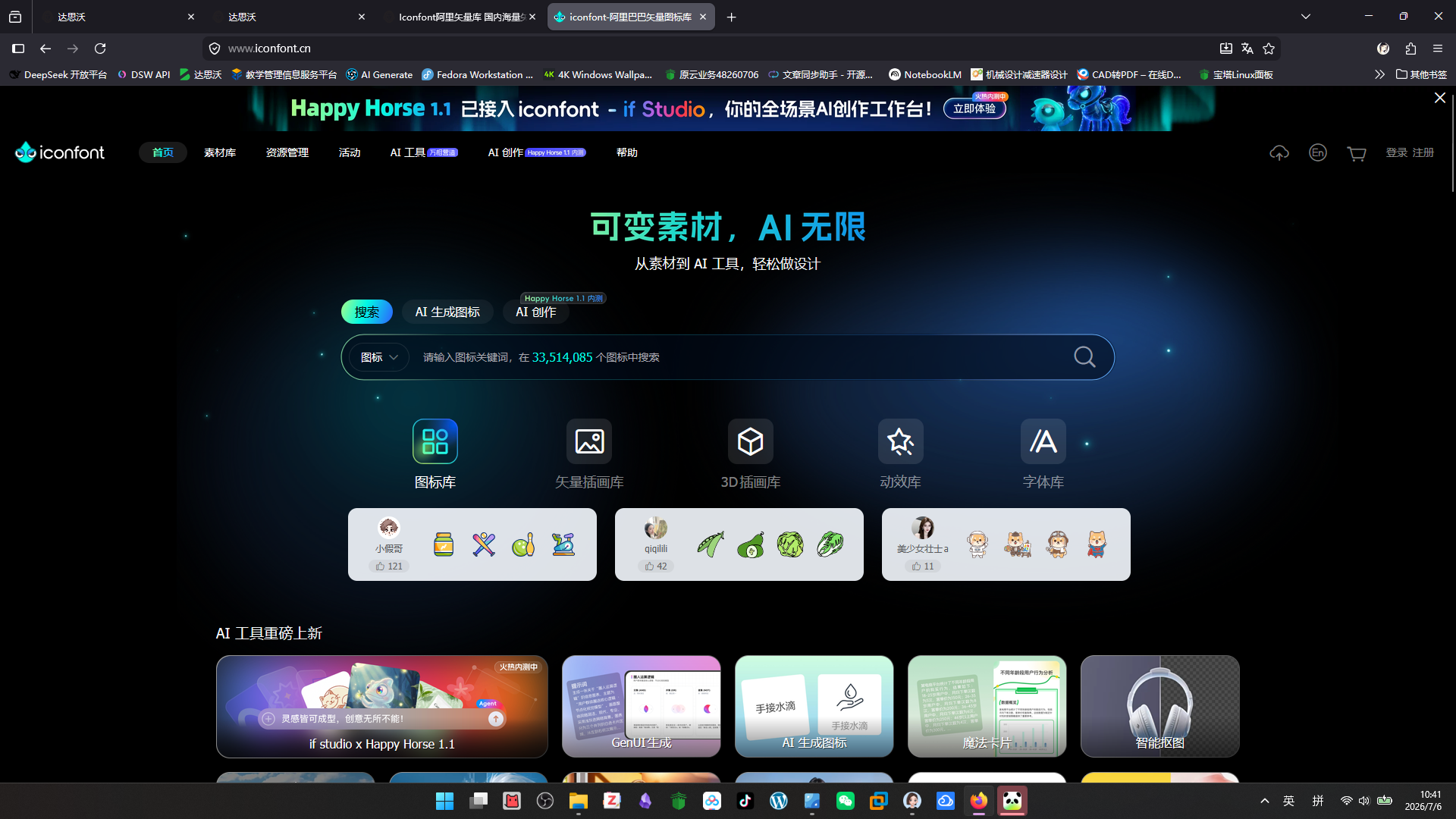
Task: Open the 智能抠图 tool card
Action: pos(1160,707)
